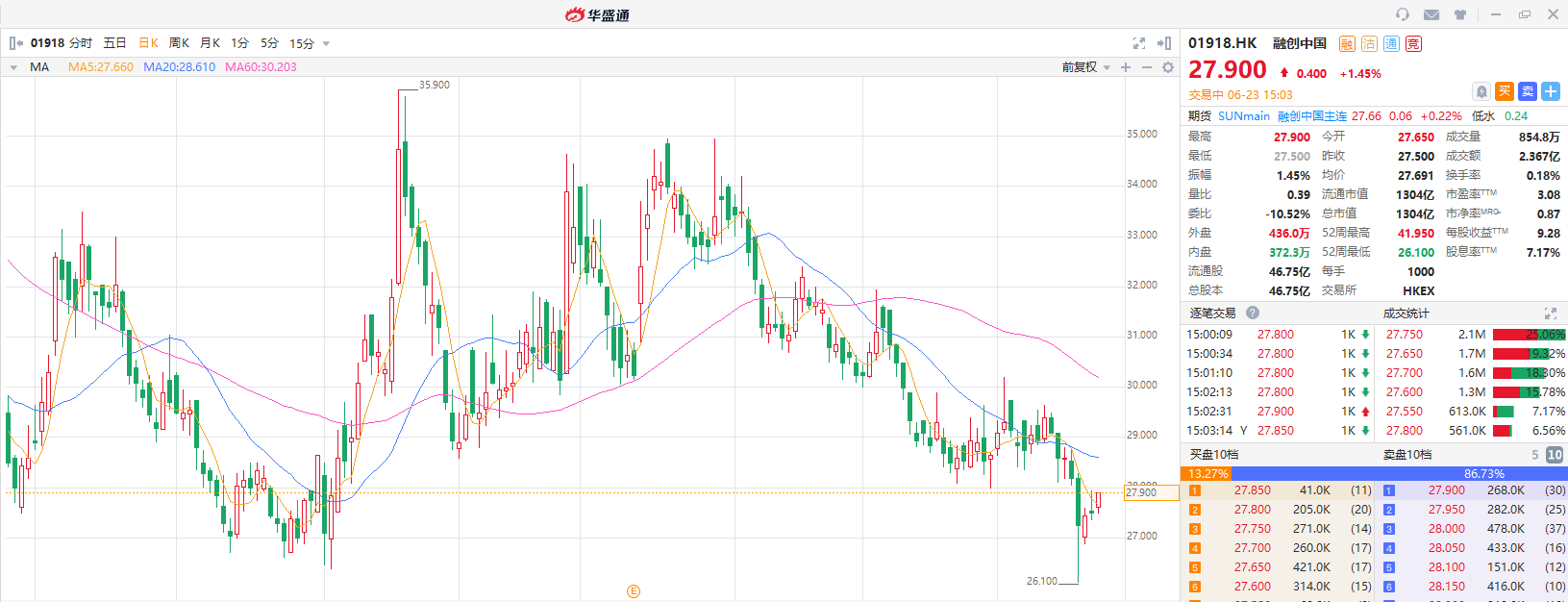Click the orange 买 buy button
The height and width of the screenshot is (602, 1568).
coord(1505,91)
